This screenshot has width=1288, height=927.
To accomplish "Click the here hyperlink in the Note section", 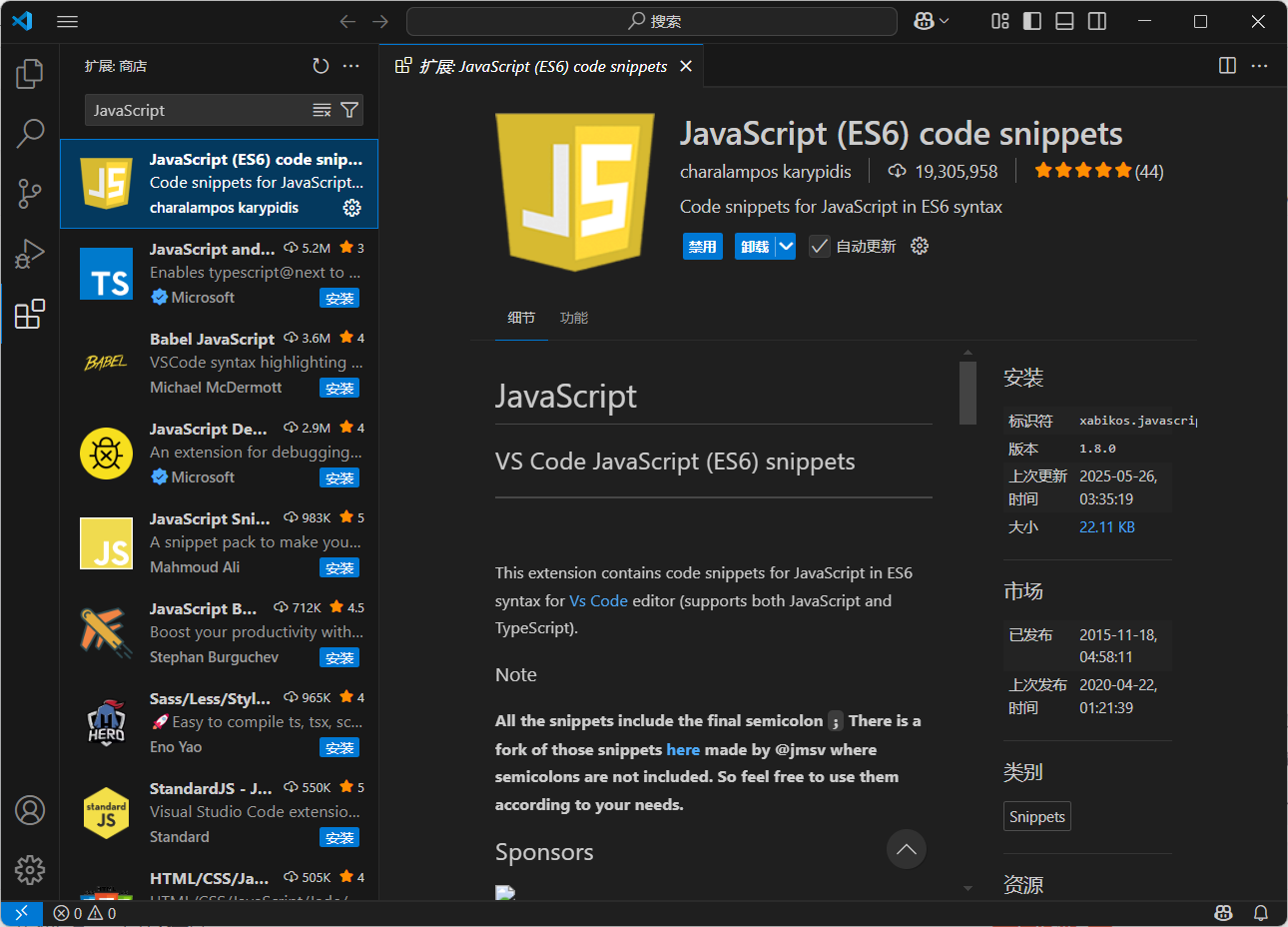I will [x=683, y=749].
